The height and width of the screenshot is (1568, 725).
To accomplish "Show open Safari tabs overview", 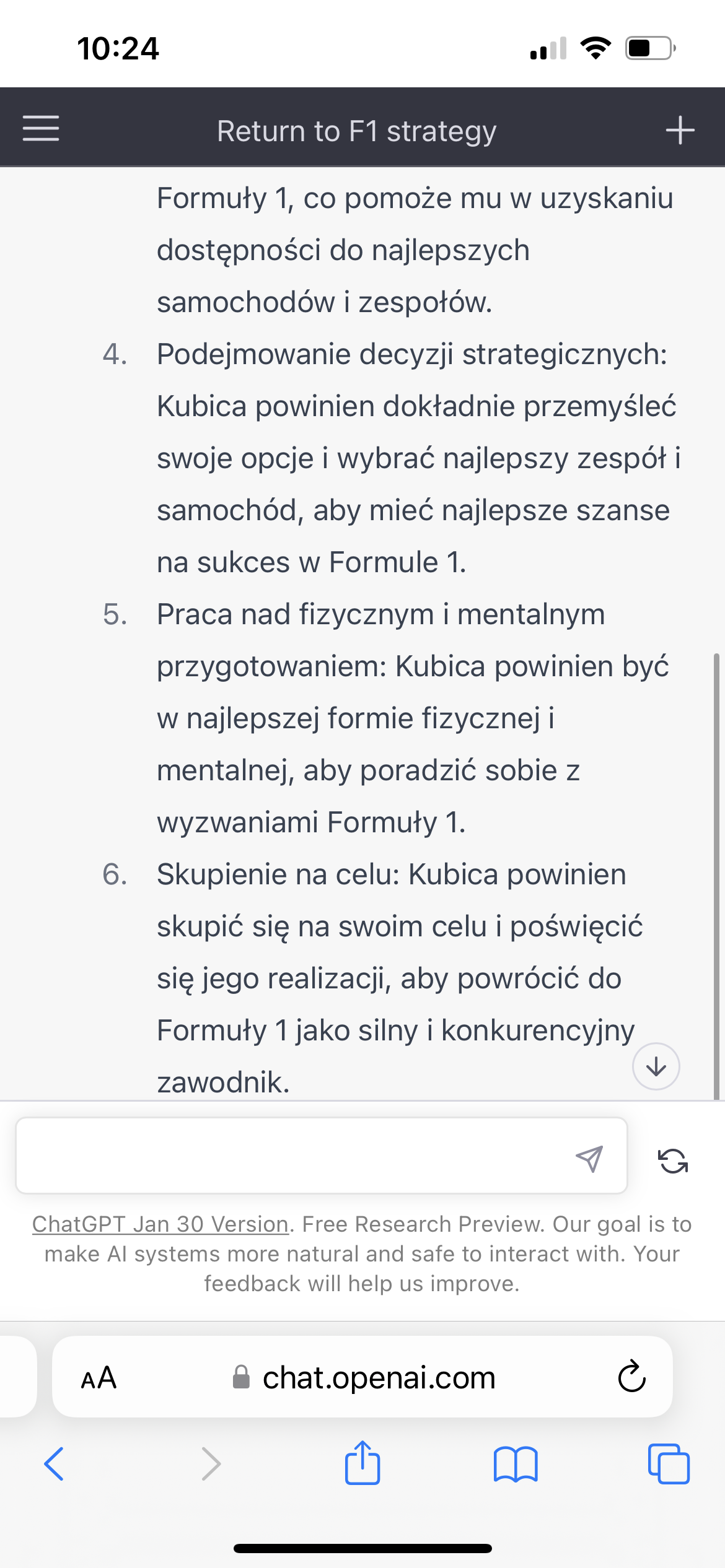I will (668, 1464).
